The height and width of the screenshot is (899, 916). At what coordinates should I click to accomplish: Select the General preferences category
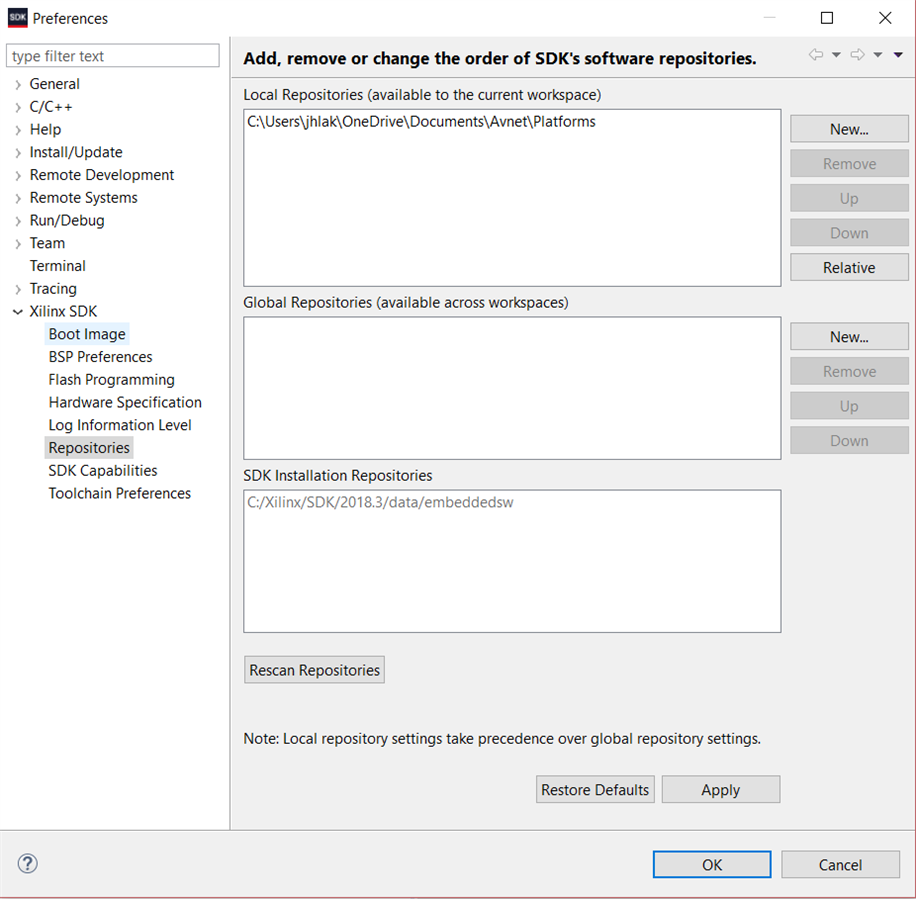tap(54, 84)
